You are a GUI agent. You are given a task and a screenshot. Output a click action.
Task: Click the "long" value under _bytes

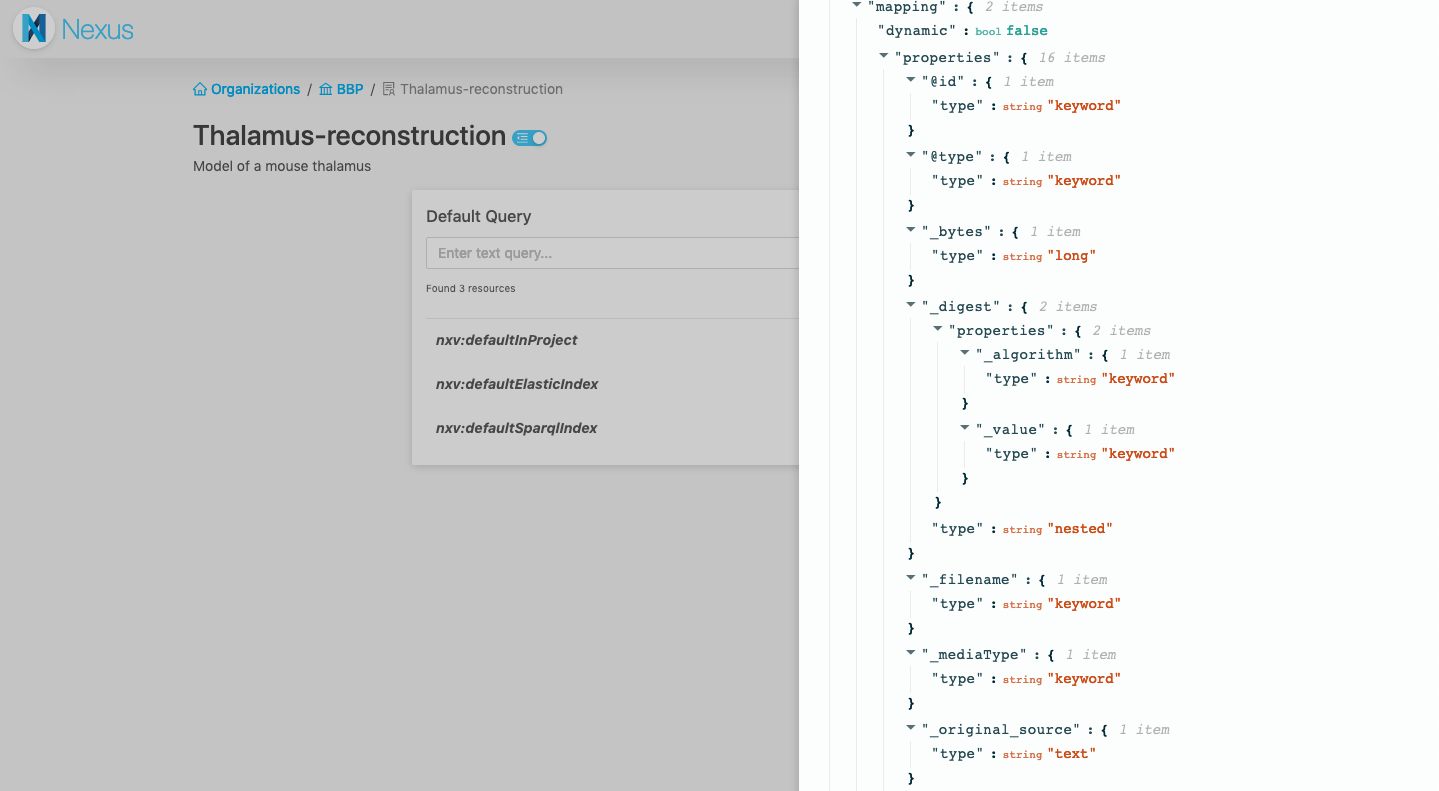tap(1072, 256)
